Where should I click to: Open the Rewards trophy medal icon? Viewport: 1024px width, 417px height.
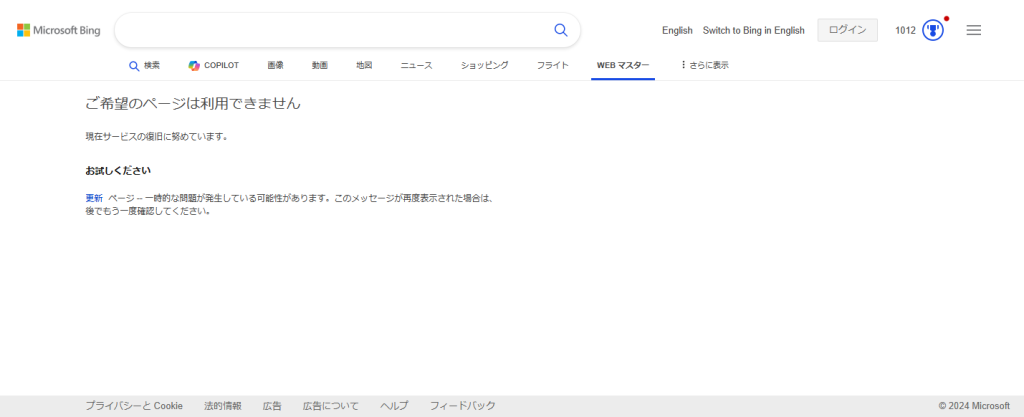(933, 30)
